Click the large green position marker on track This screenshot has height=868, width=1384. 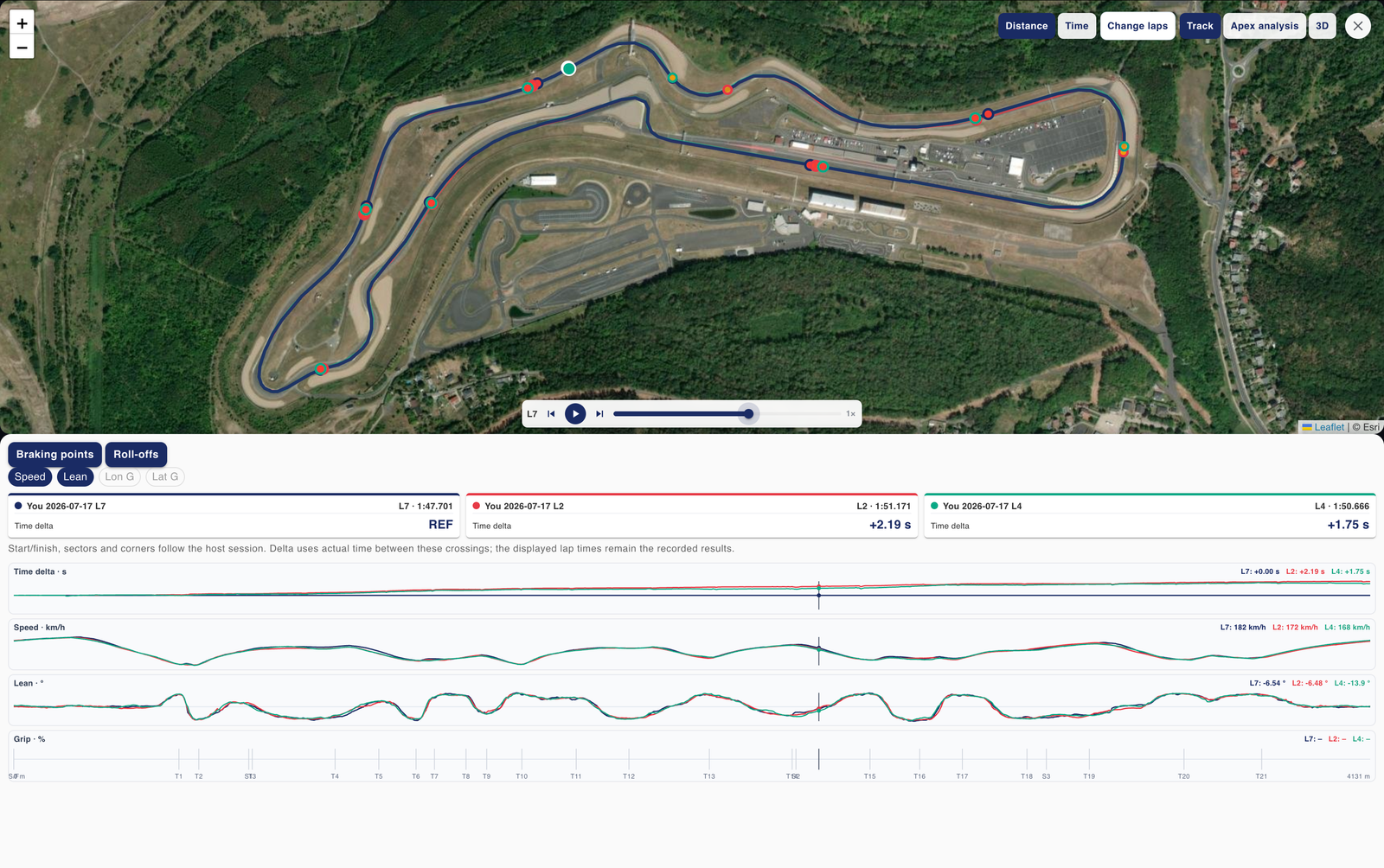(x=568, y=68)
